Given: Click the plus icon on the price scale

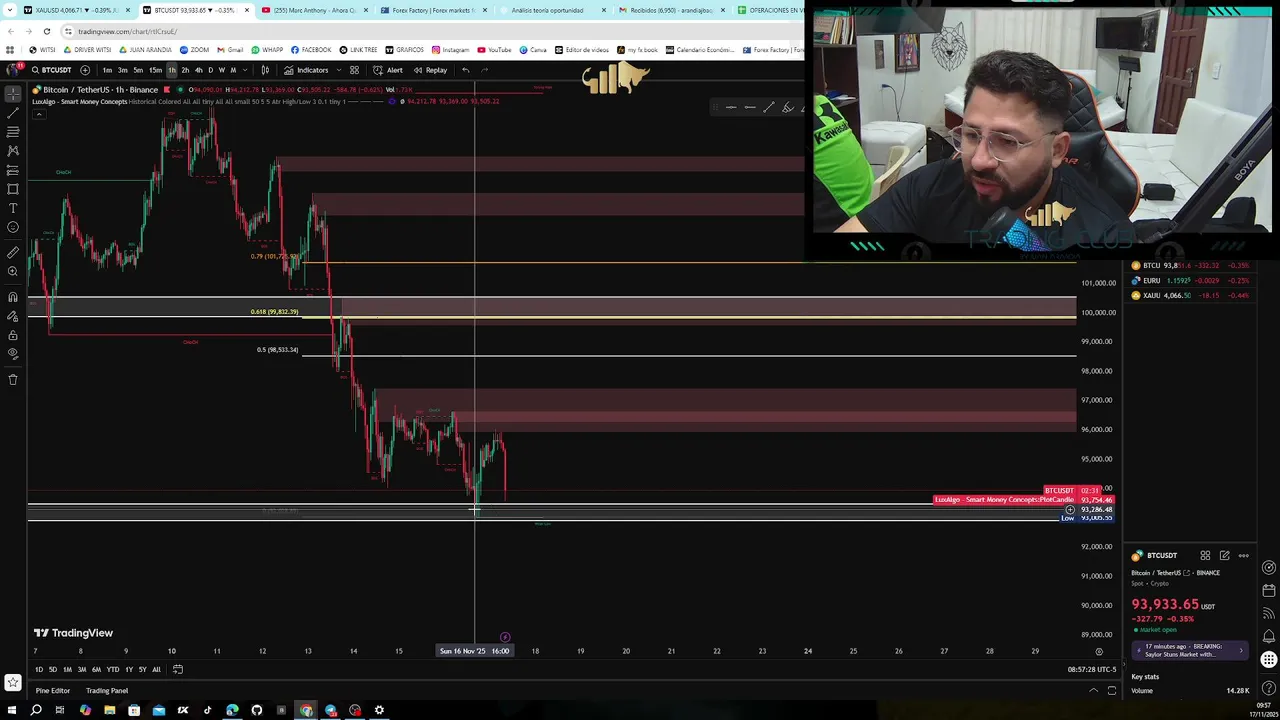Looking at the screenshot, I should [x=1070, y=510].
